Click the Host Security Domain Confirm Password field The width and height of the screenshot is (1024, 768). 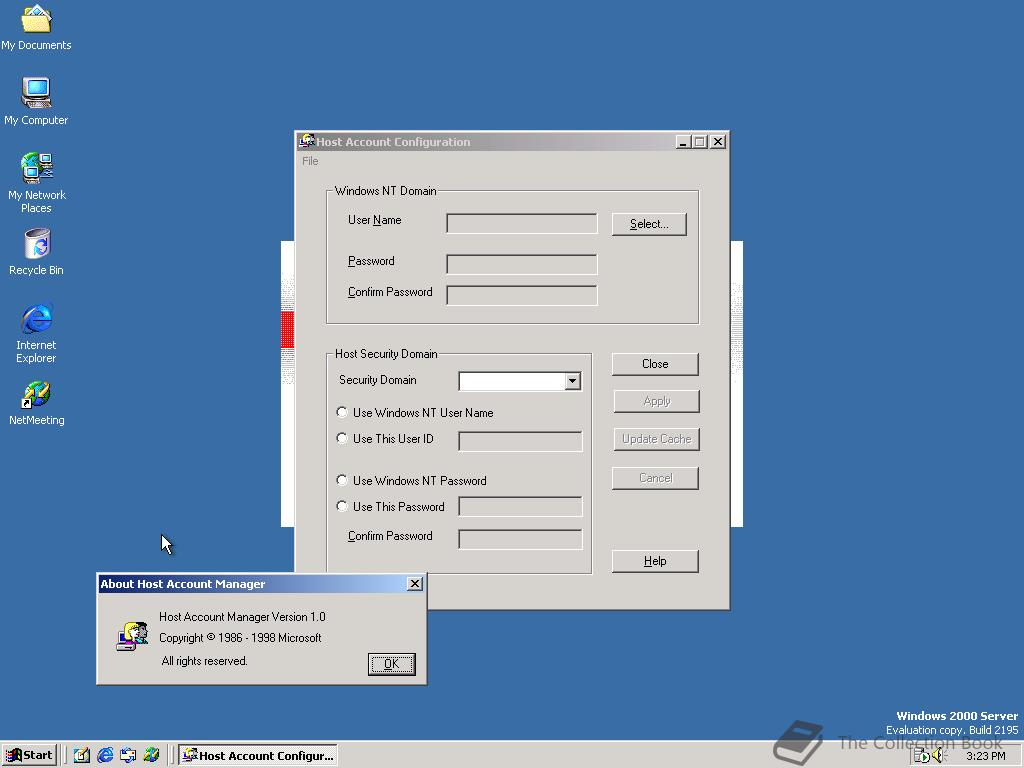(x=520, y=539)
